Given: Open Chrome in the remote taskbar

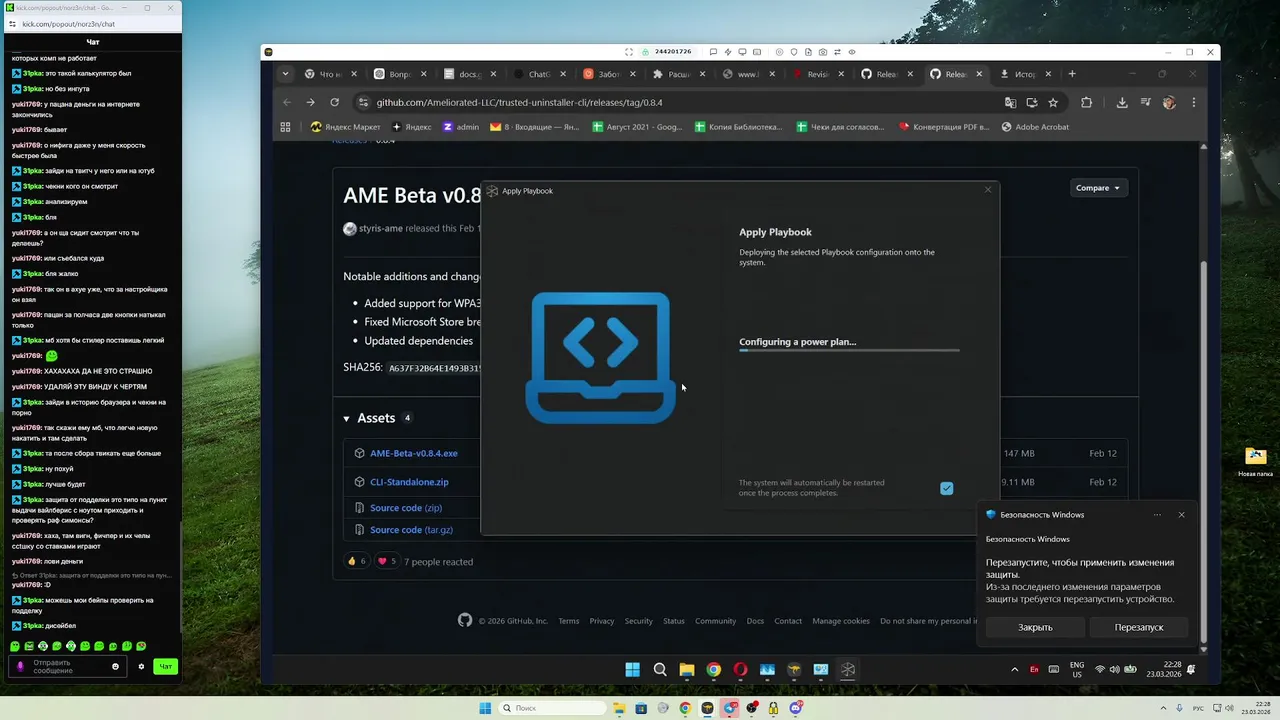Looking at the screenshot, I should pos(713,670).
